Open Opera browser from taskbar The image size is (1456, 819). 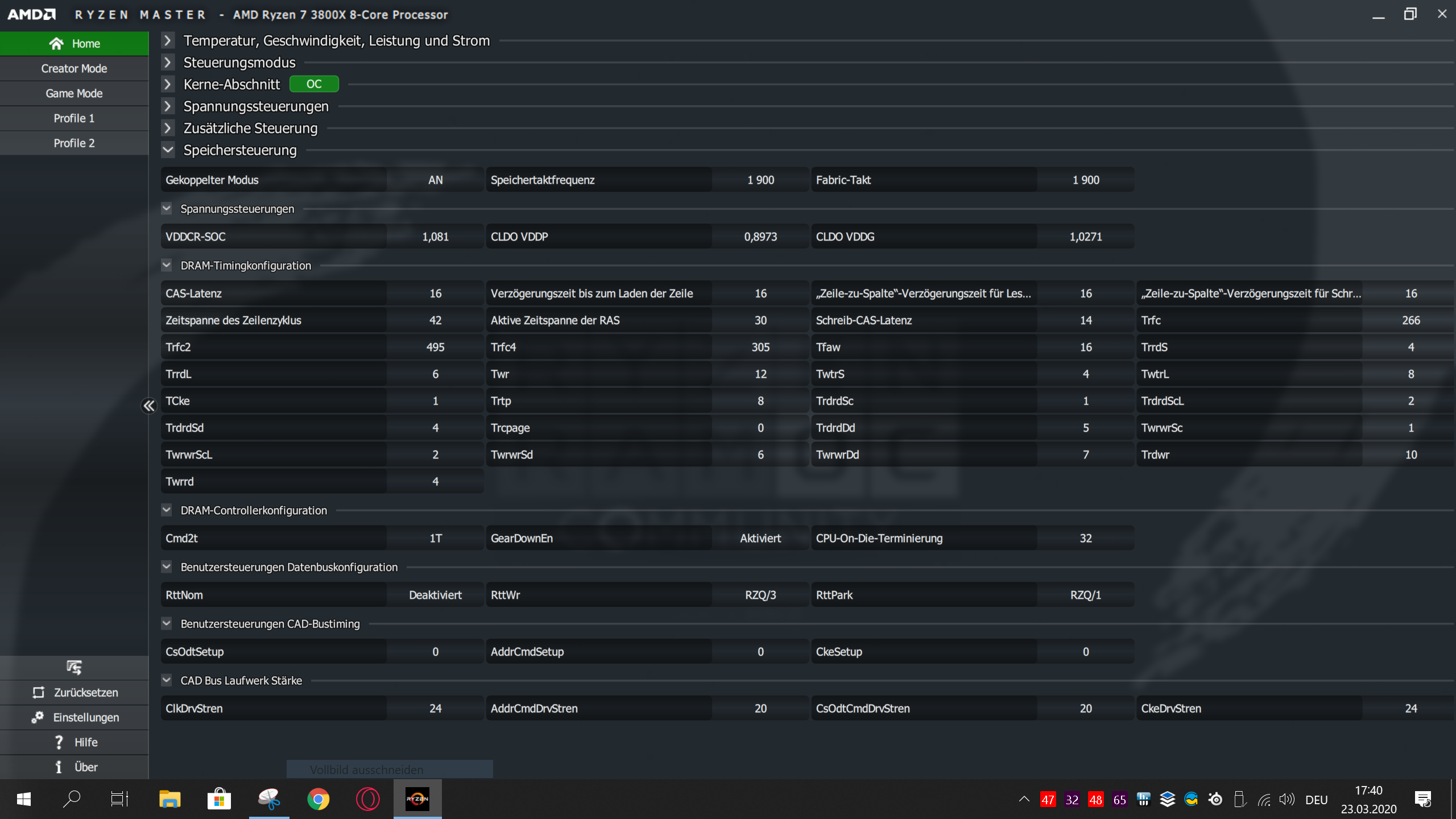[x=367, y=799]
